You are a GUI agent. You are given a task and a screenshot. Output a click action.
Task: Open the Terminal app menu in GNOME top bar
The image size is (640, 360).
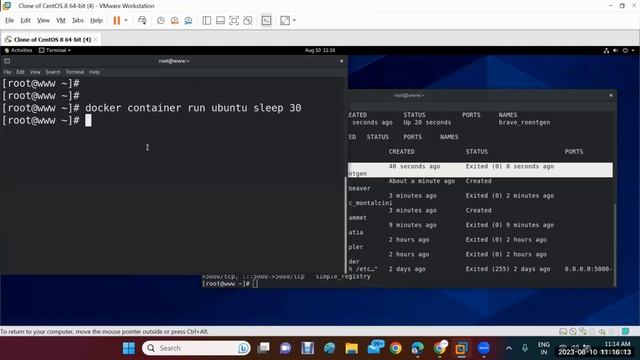point(55,50)
